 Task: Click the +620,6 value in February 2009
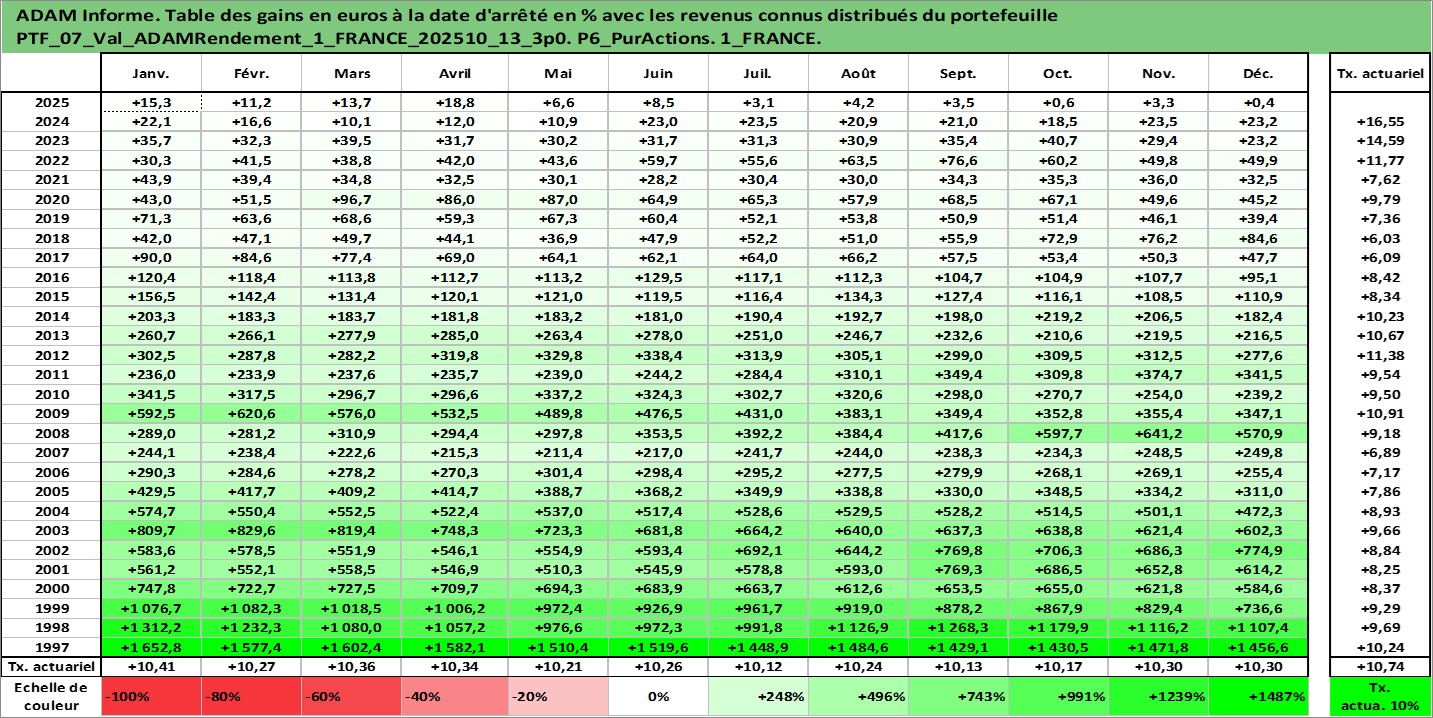tap(251, 414)
